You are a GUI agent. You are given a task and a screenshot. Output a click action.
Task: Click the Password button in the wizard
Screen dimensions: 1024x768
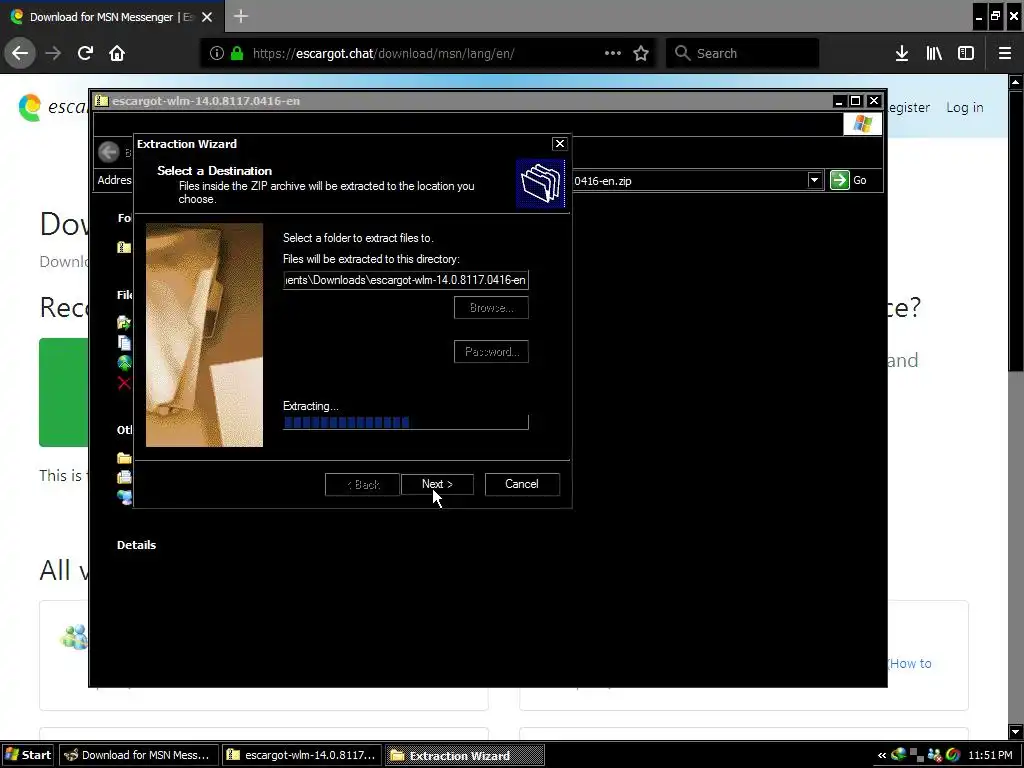click(491, 351)
